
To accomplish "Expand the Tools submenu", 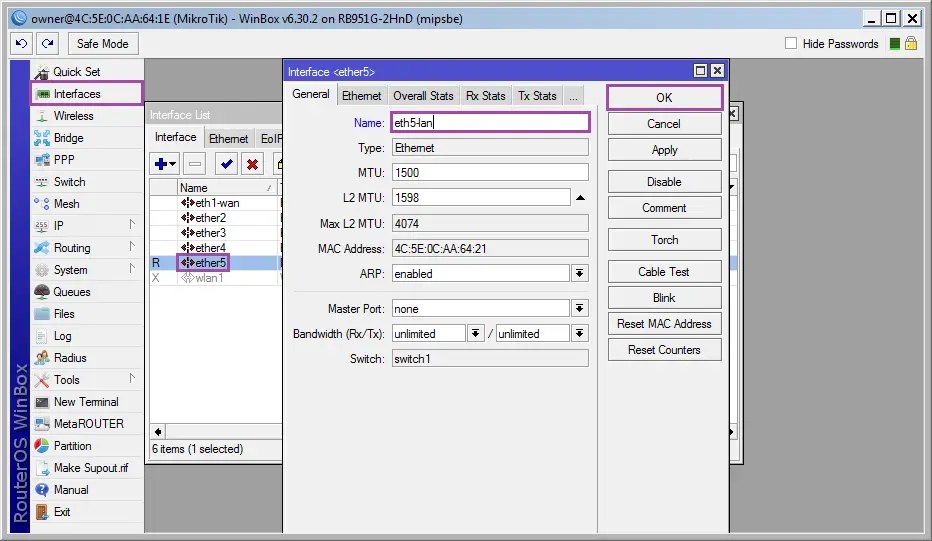I will pos(132,379).
